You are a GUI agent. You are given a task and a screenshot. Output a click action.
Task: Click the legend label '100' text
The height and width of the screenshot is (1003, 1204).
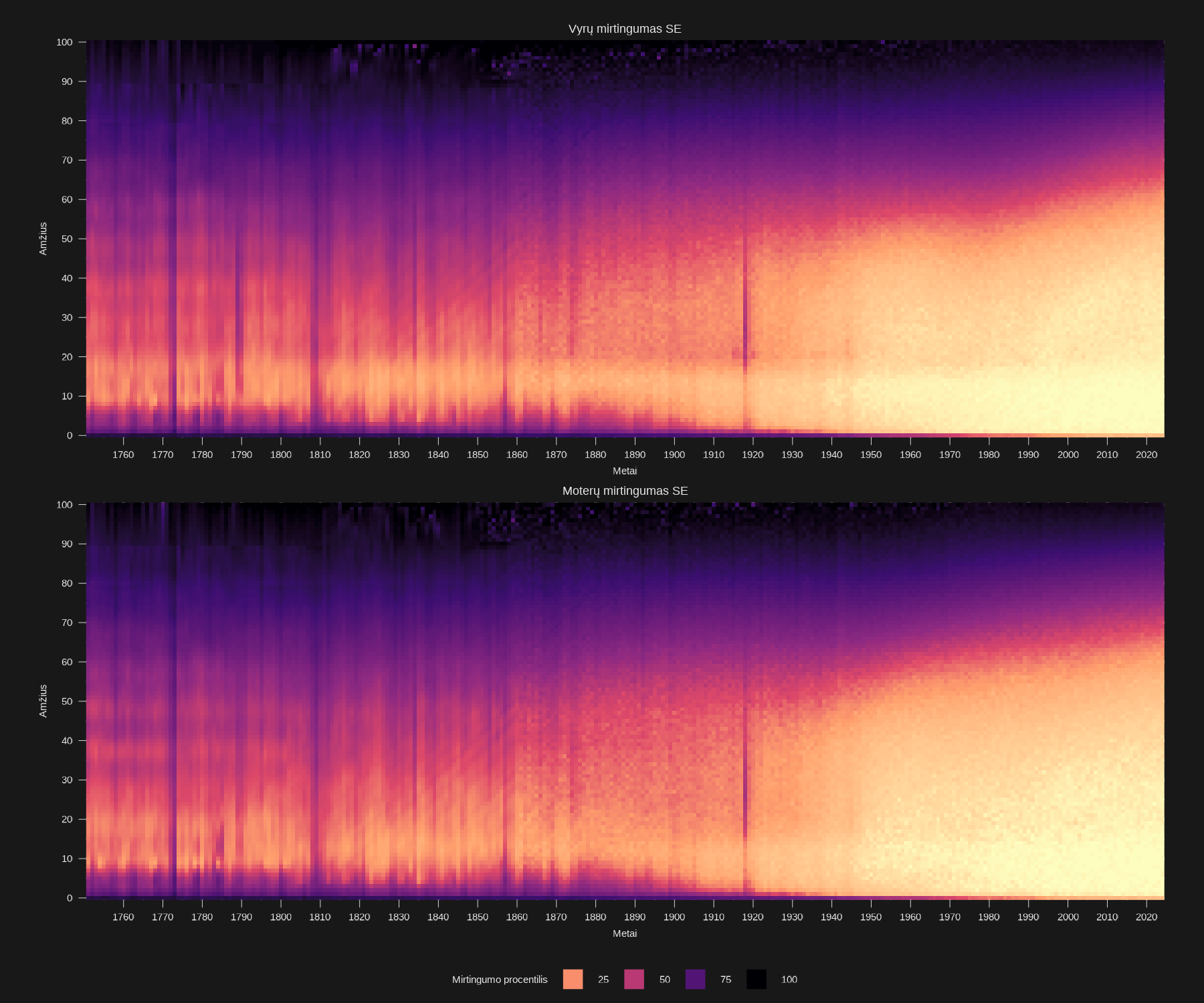point(789,979)
